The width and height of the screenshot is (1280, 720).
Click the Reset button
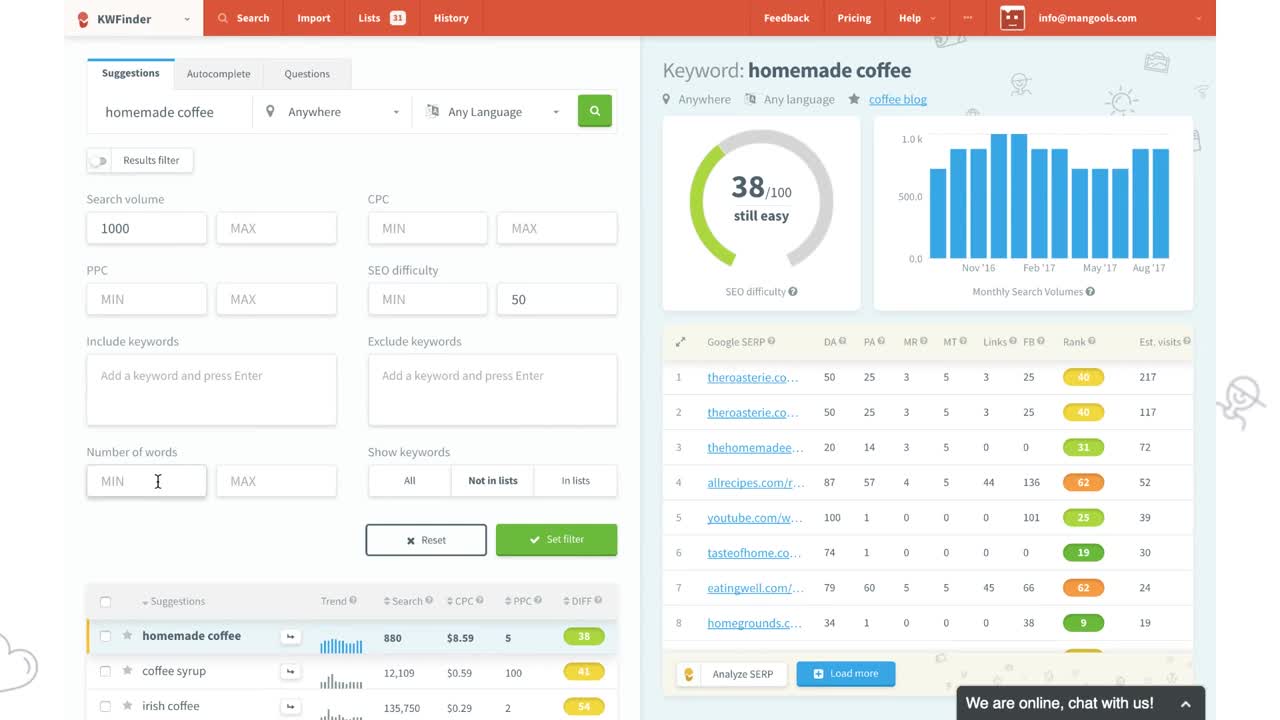426,540
